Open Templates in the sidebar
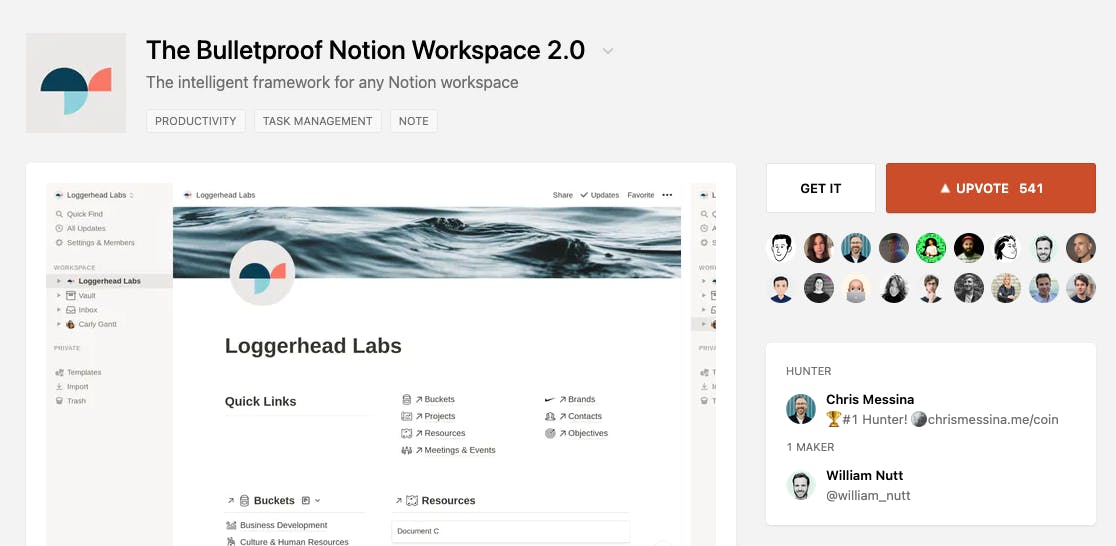Viewport: 1116px width, 546px height. pos(78,372)
